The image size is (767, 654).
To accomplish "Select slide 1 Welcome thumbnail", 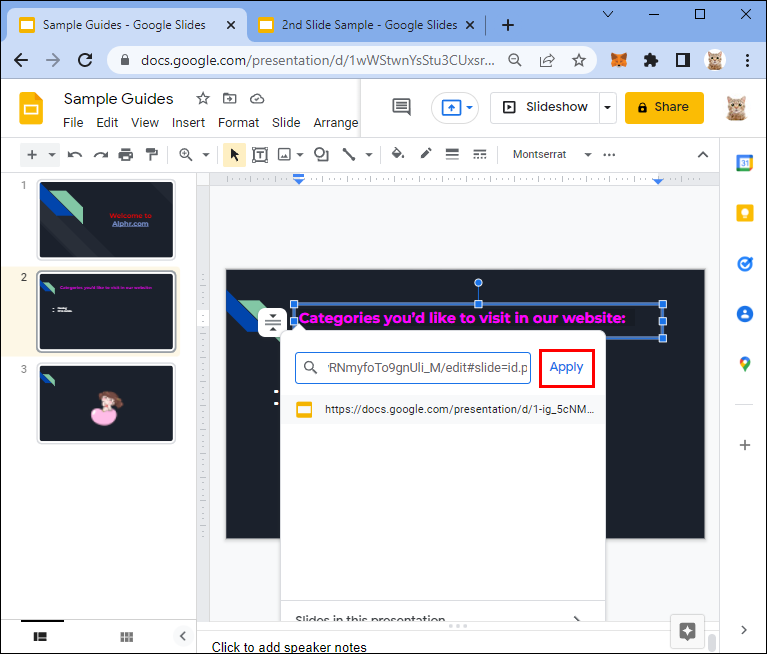I will (106, 220).
